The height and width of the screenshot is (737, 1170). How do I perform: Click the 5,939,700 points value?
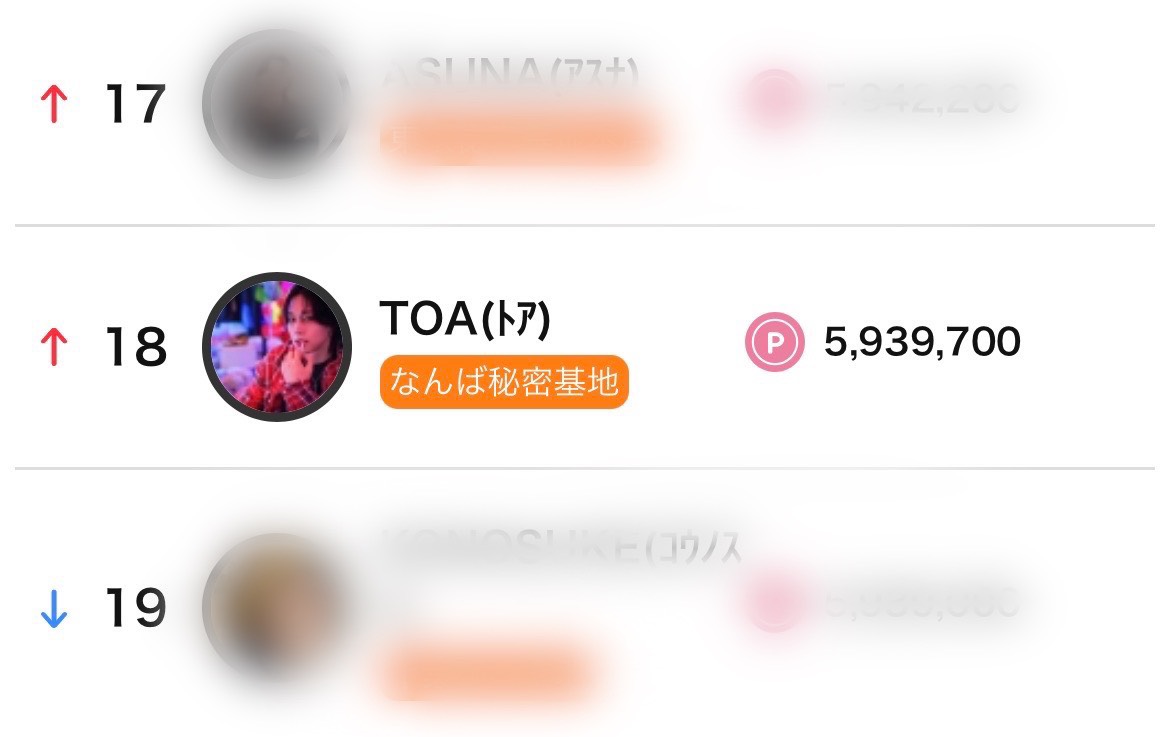[922, 343]
